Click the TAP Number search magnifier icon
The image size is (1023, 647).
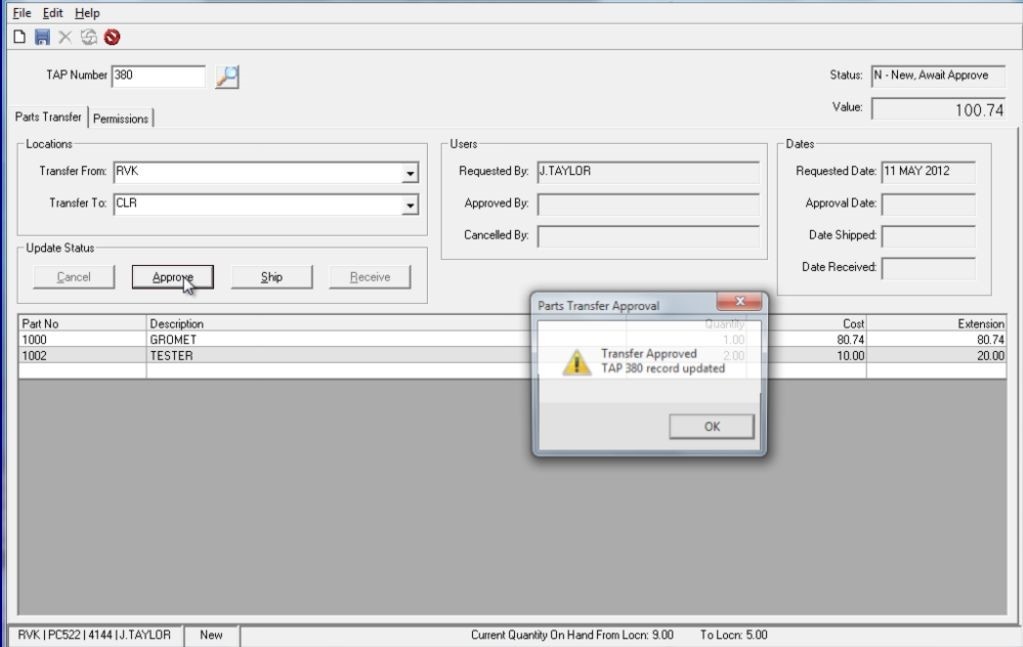tap(227, 77)
